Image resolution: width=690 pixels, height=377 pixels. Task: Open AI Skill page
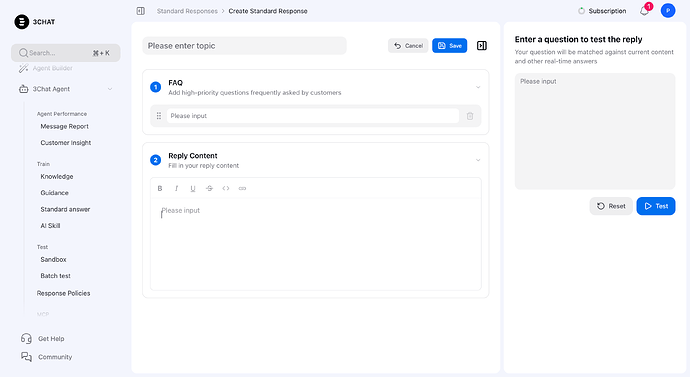[50, 226]
